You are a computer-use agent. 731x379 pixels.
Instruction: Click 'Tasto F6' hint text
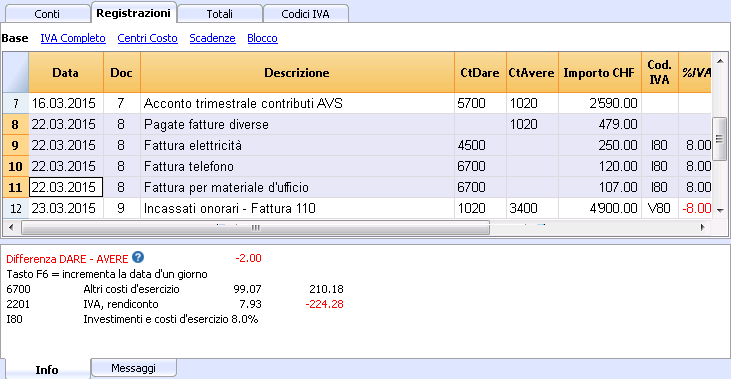pos(107,274)
